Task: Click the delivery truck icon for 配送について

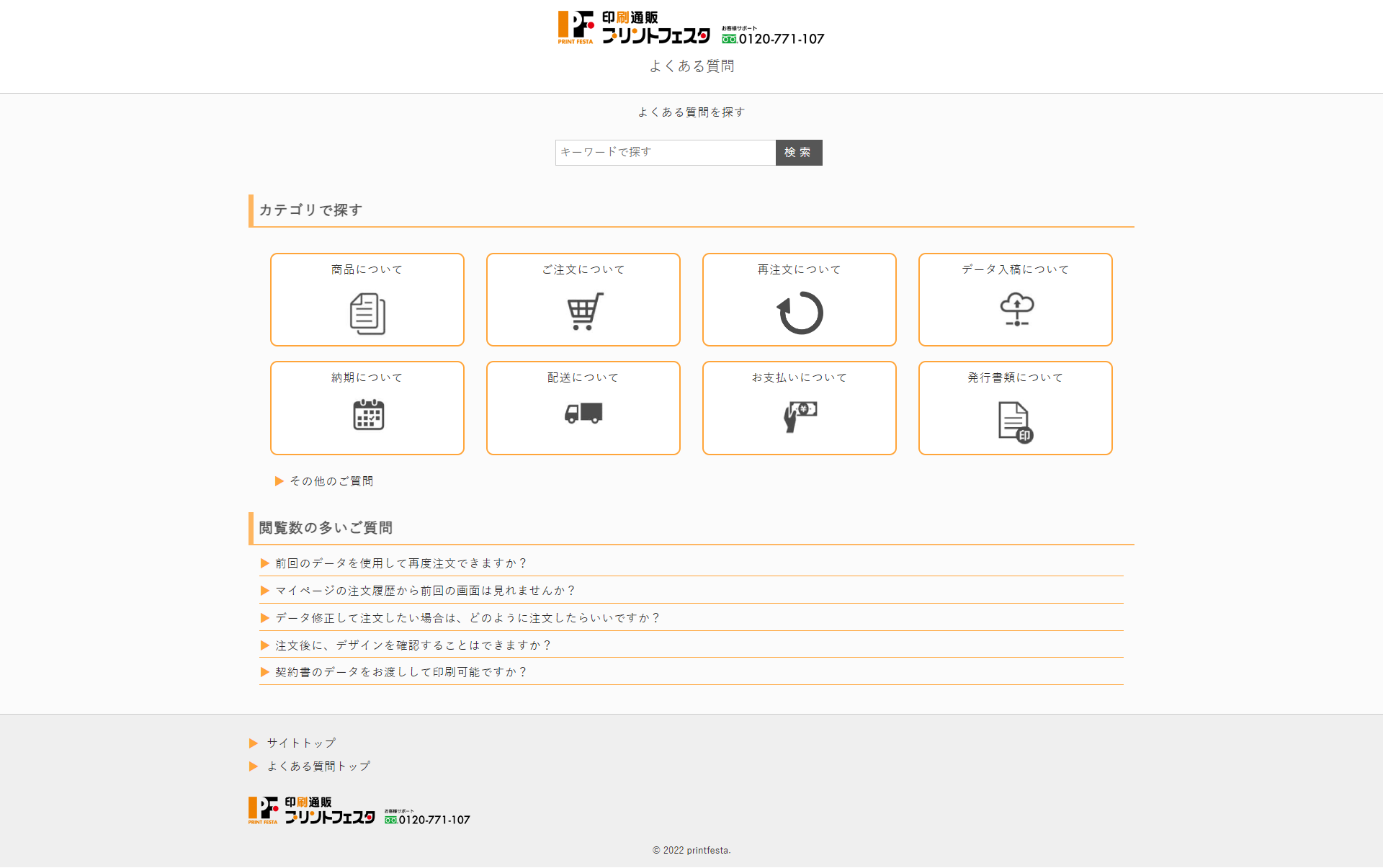Action: 583,413
